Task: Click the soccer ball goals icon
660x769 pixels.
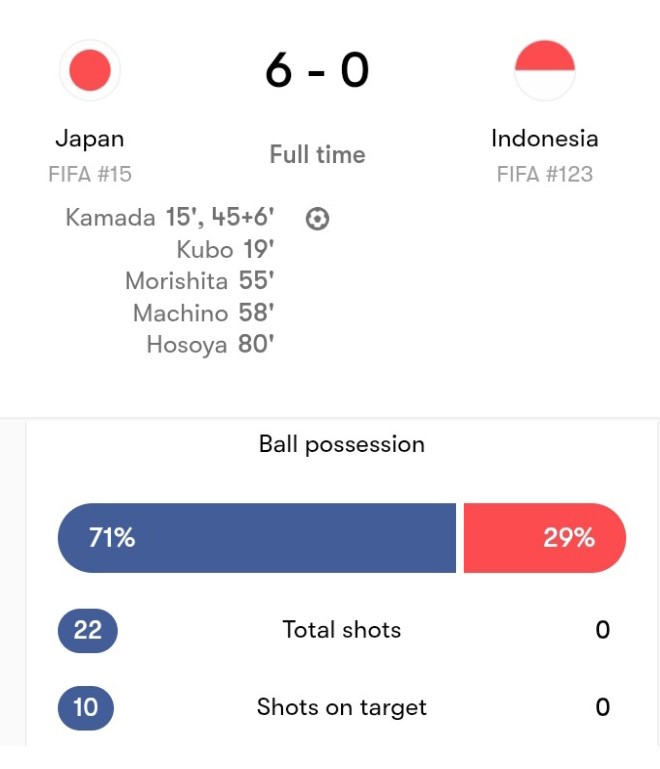Action: 317,219
